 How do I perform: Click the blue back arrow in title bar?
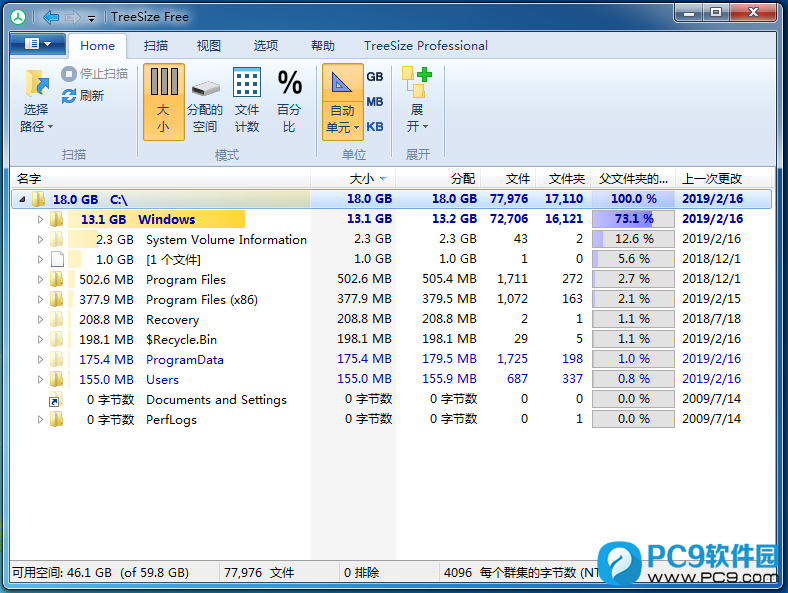coord(51,17)
